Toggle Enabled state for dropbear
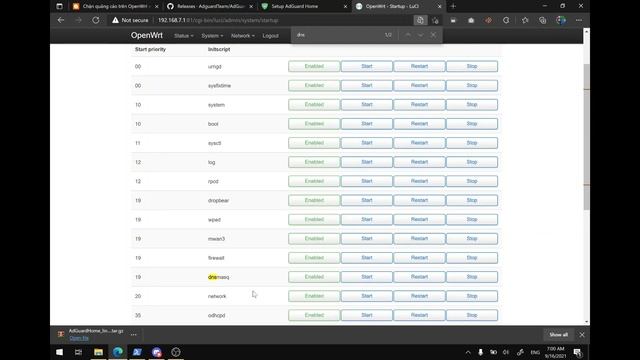 [x=314, y=200]
